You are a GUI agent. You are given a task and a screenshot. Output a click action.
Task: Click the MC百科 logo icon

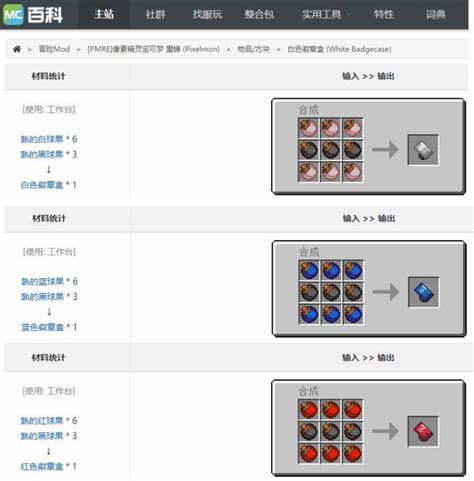13,15
